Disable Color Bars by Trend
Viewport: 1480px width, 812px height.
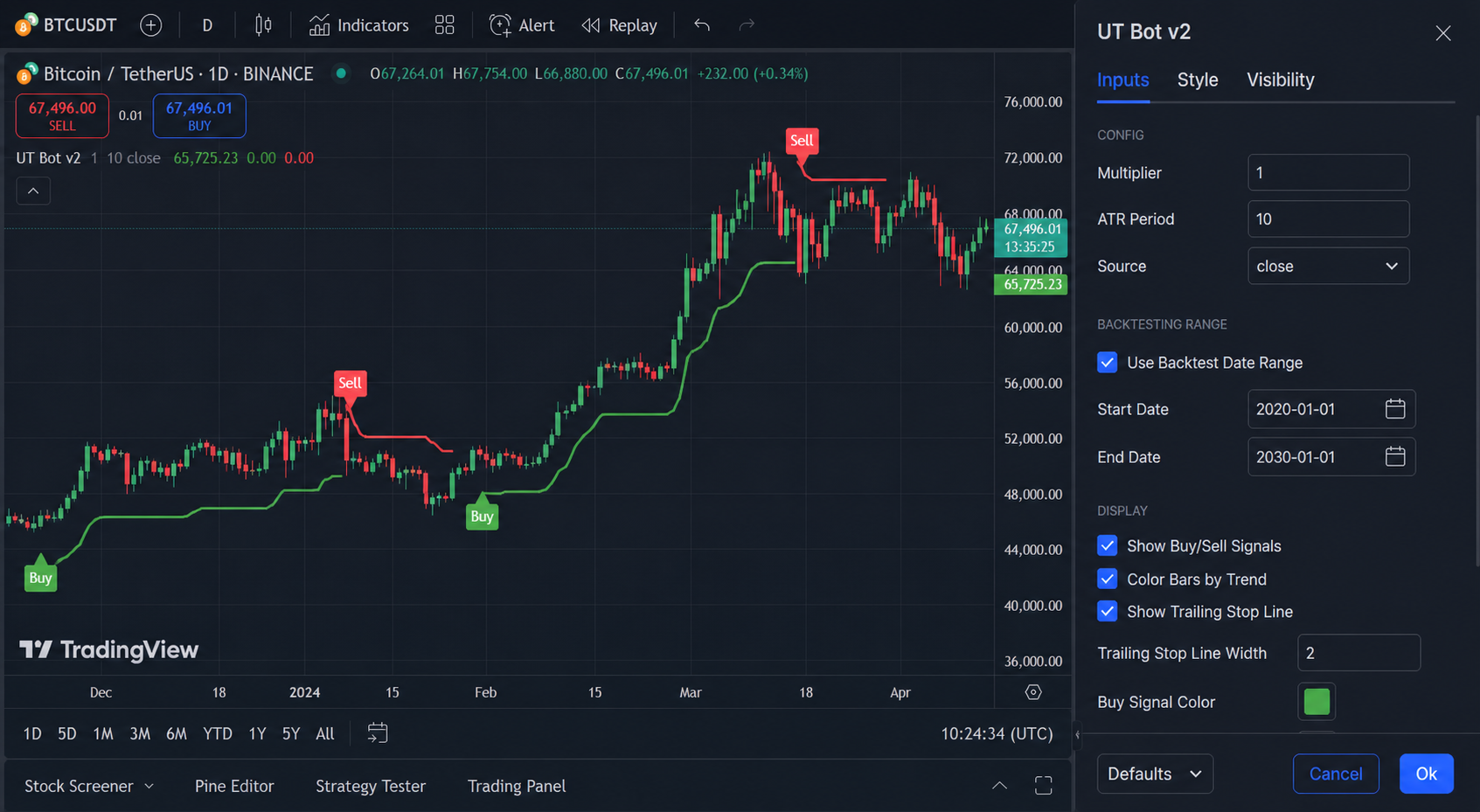[x=1107, y=579]
